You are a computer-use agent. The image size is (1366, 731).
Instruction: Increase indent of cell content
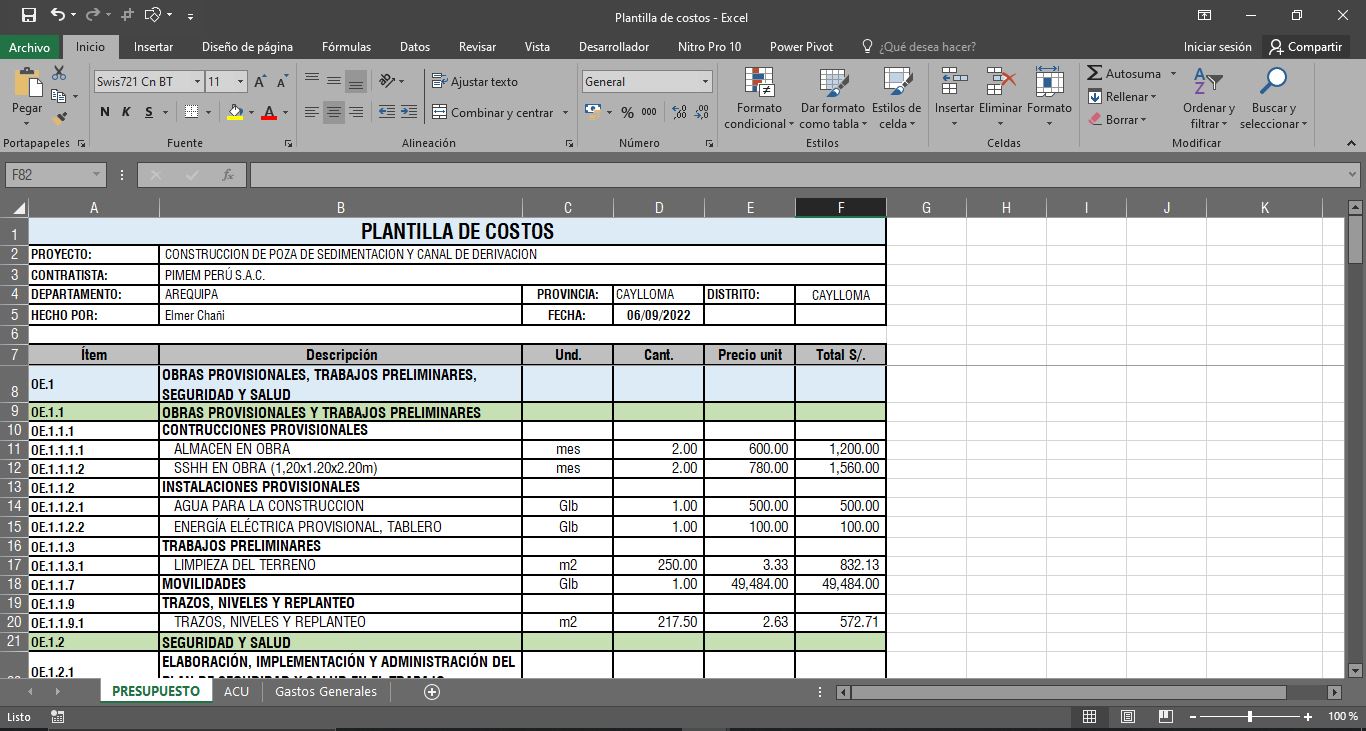[409, 112]
